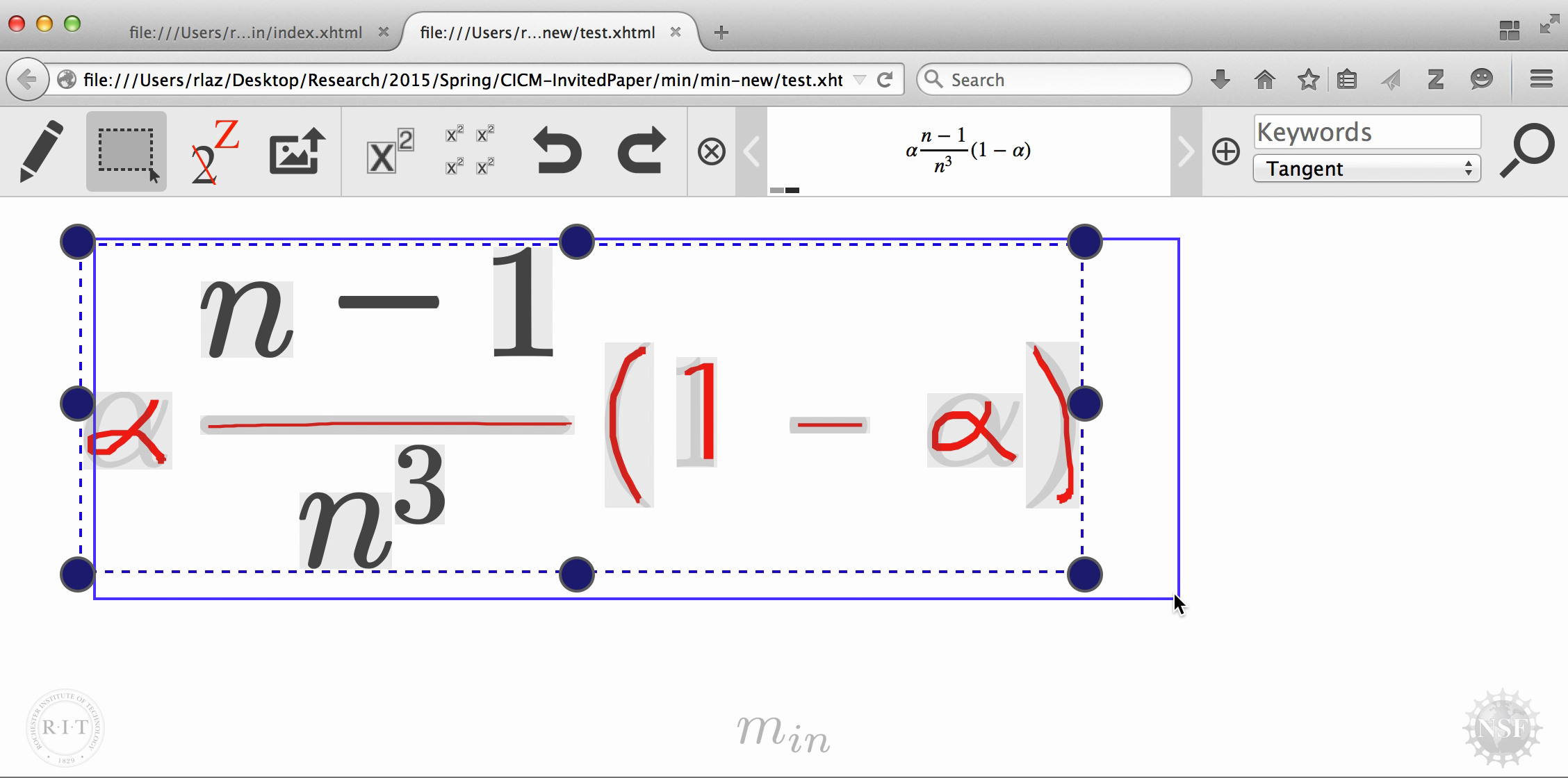The image size is (1568, 778).
Task: Reload the page in address bar
Action: coord(885,80)
